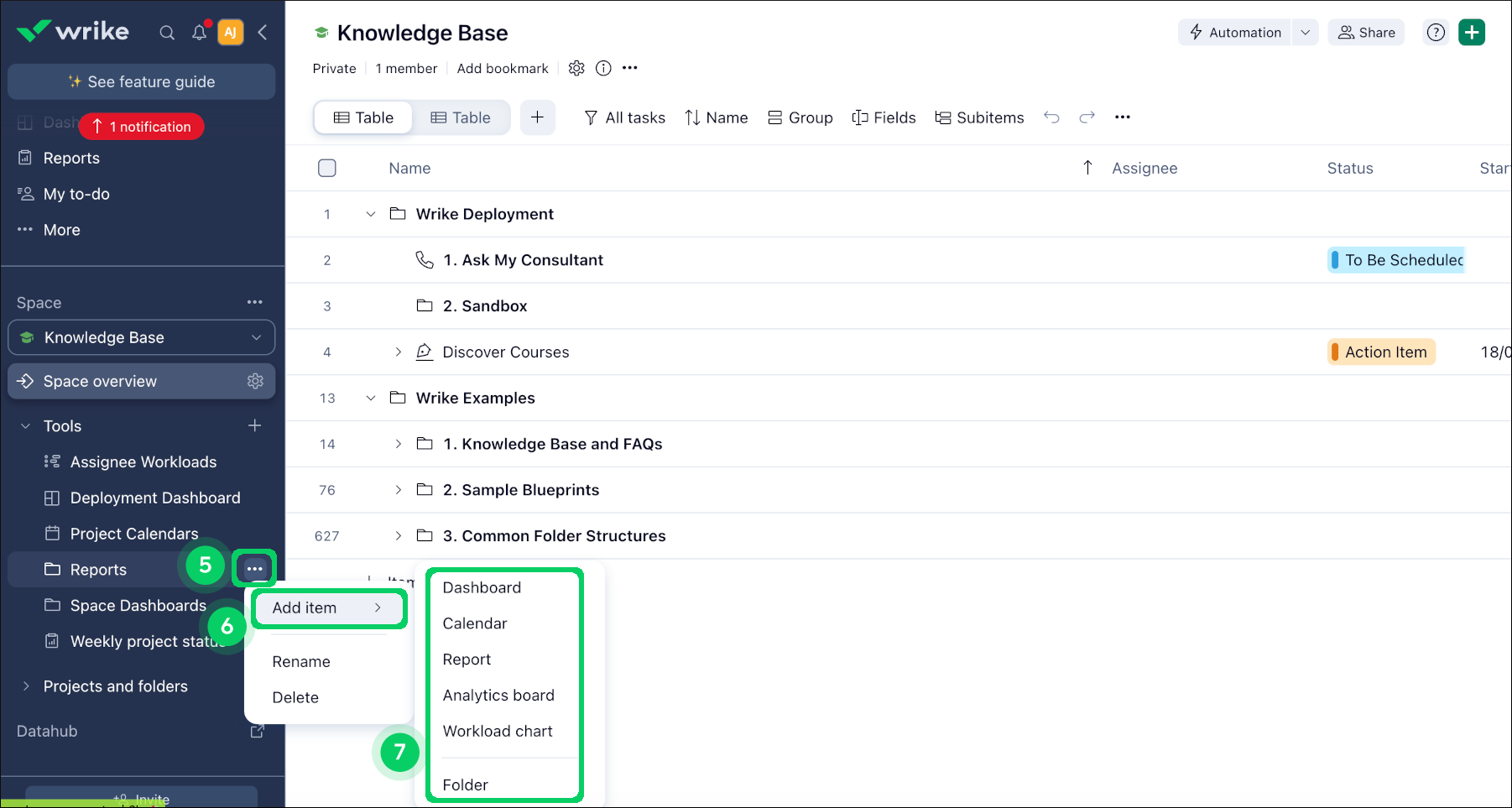
Task: Tick the select-all checkbox in table header
Action: (327, 168)
